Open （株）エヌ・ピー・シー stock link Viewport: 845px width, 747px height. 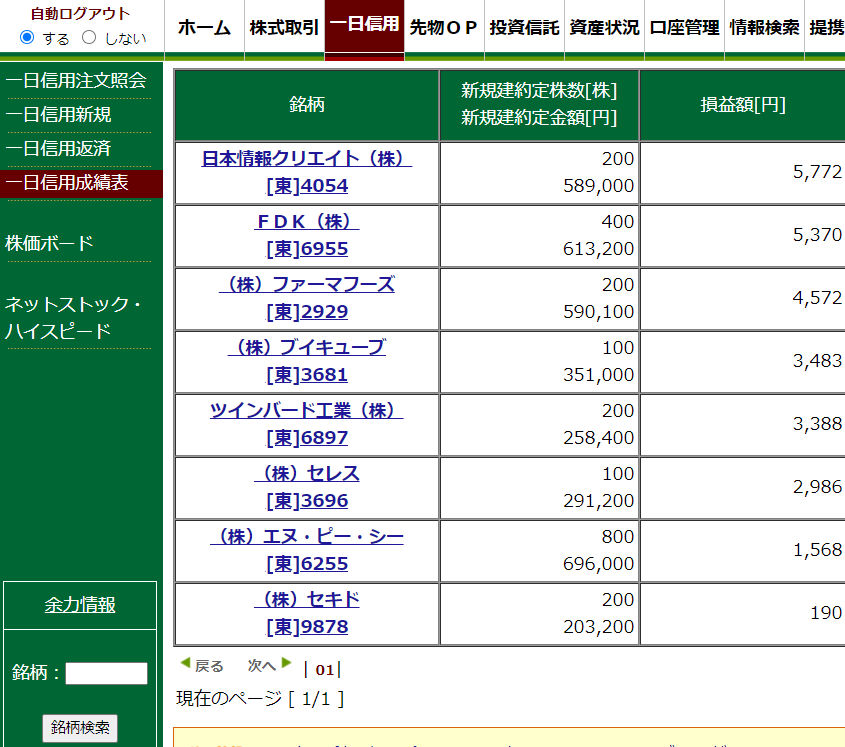click(x=307, y=537)
